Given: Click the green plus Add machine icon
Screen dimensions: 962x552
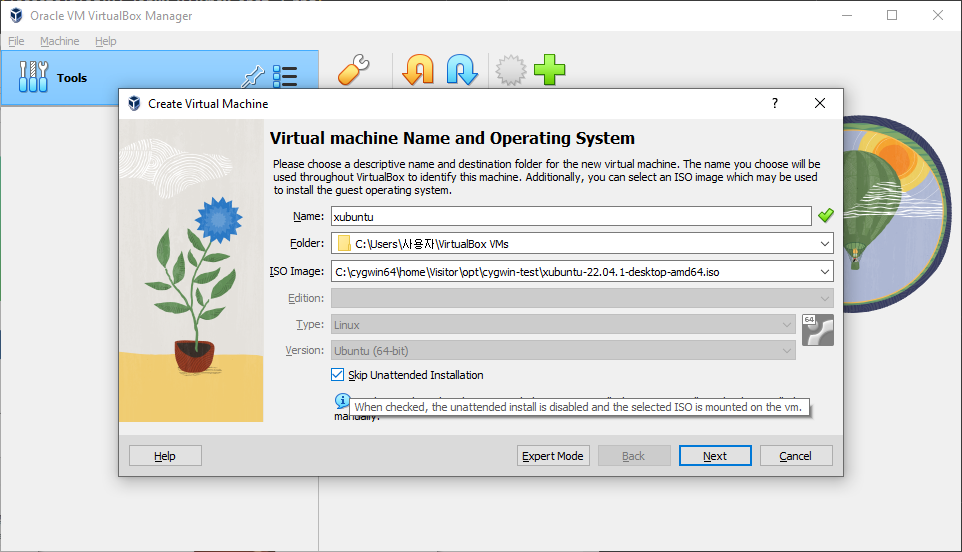Looking at the screenshot, I should (549, 69).
